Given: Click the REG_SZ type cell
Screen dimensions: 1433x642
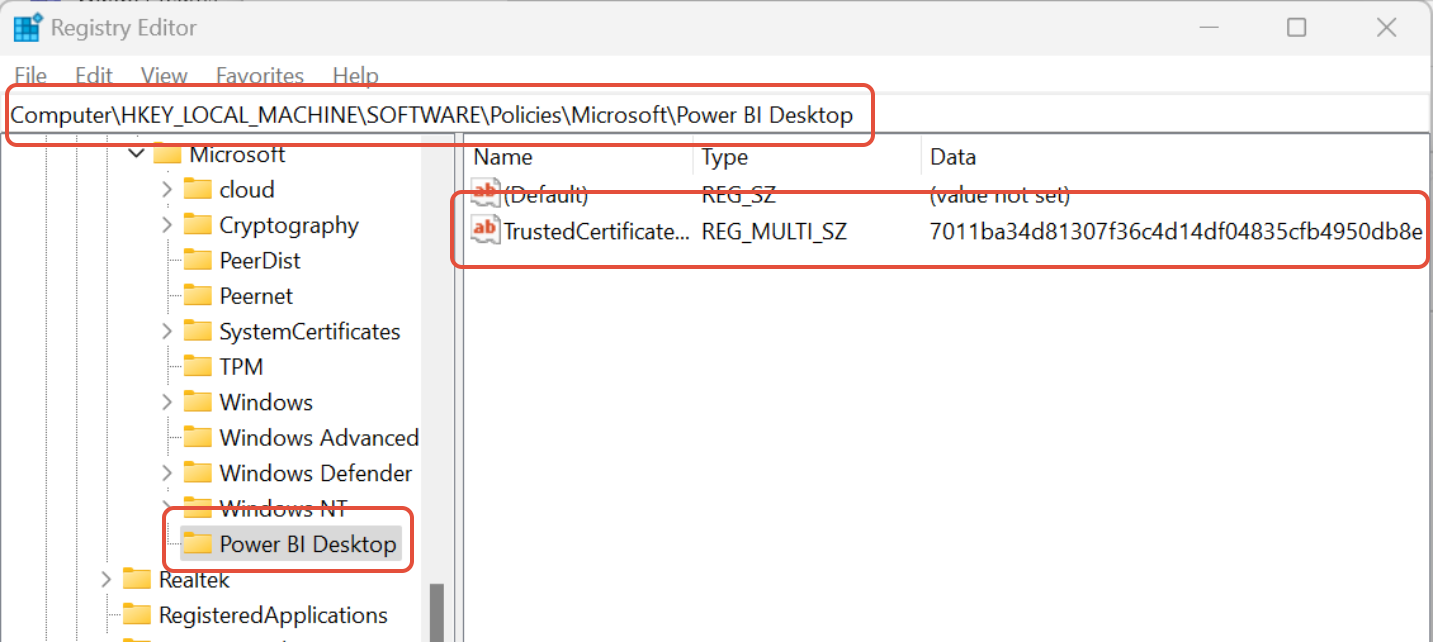Looking at the screenshot, I should tap(738, 195).
